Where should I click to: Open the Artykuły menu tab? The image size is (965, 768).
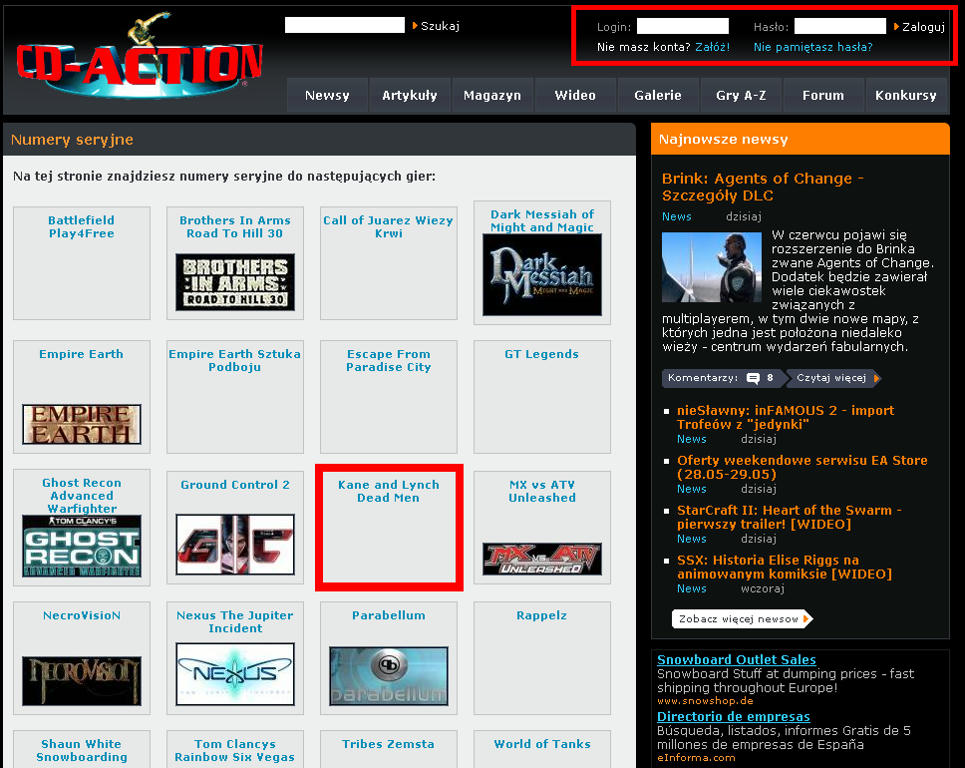[410, 95]
